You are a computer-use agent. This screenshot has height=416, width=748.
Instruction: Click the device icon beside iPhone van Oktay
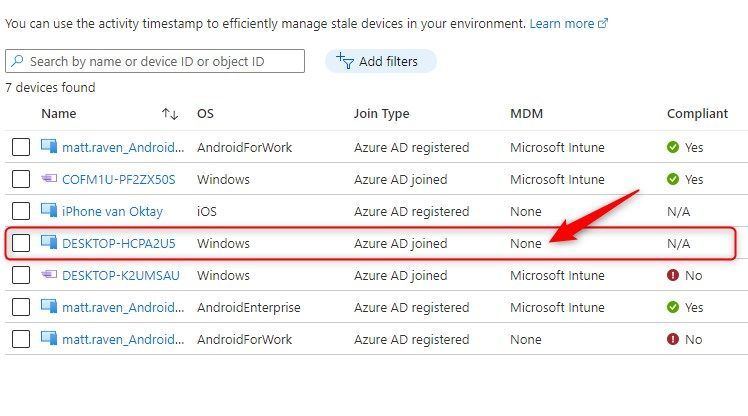pos(49,211)
